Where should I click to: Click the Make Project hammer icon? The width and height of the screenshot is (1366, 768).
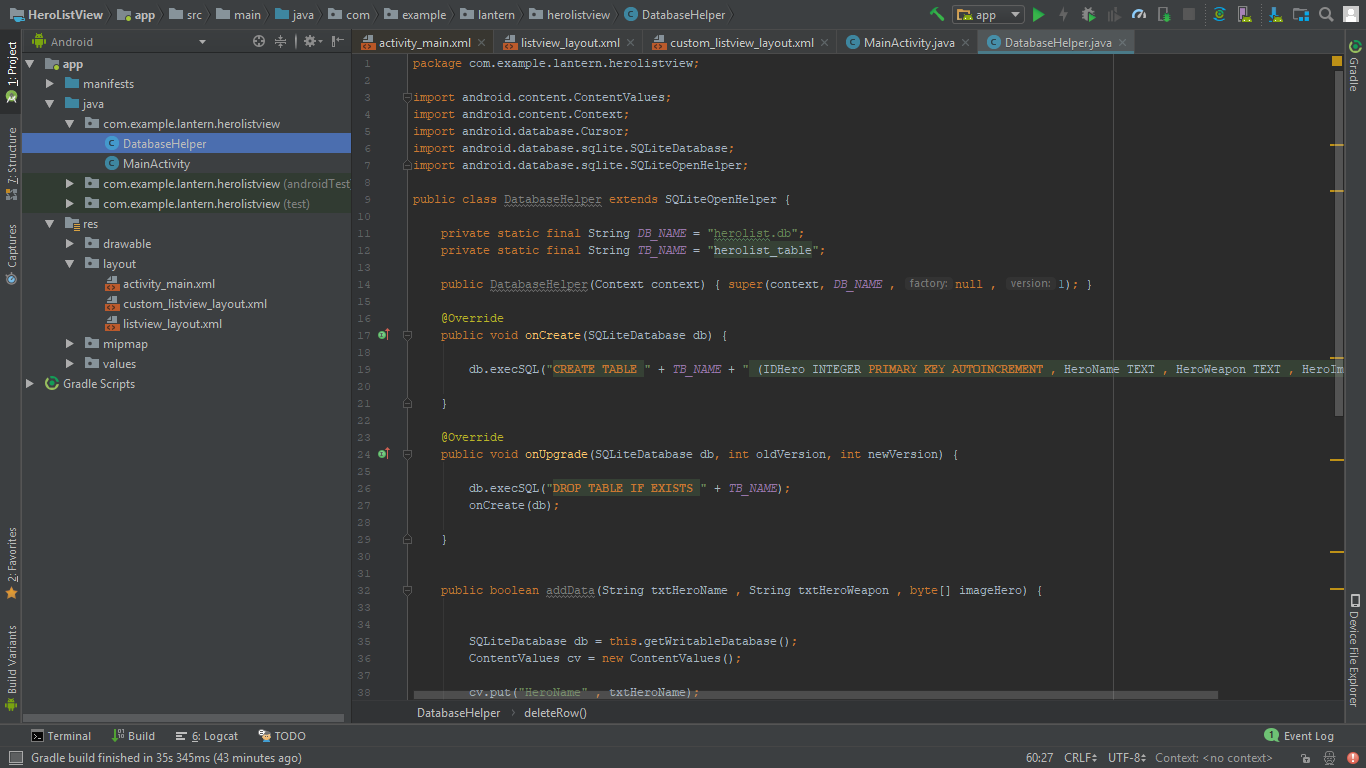click(936, 14)
